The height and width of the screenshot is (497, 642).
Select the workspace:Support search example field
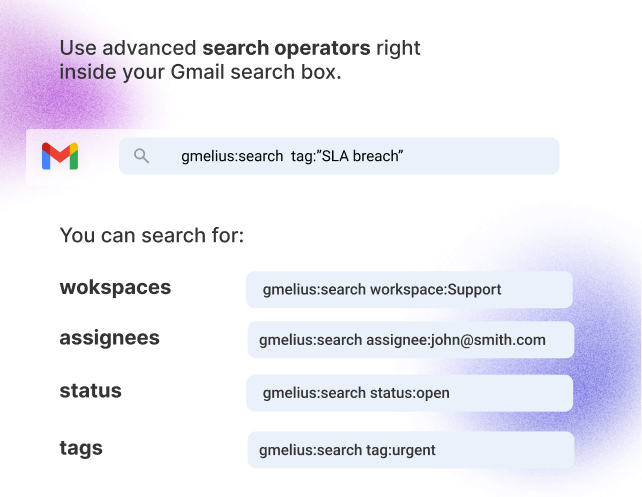[409, 289]
